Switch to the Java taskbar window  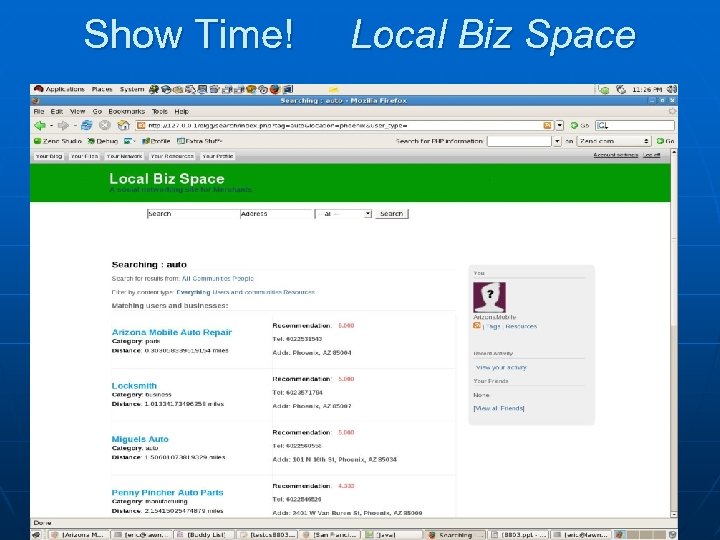tap(393, 534)
